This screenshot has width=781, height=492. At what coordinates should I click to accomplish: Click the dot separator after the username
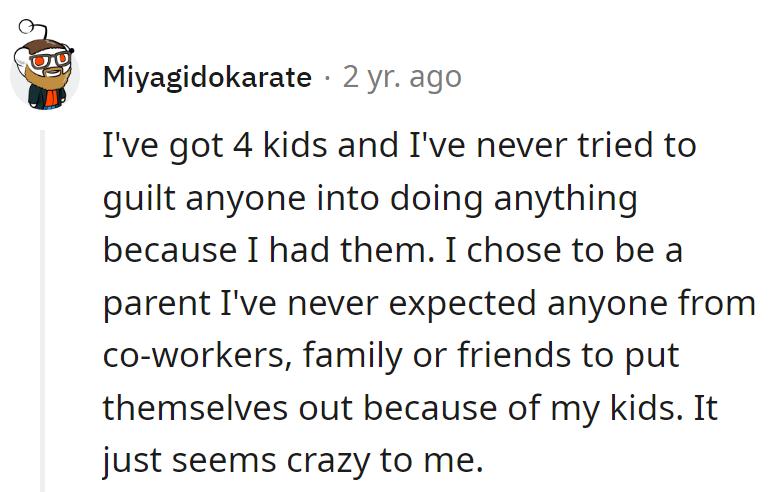click(x=327, y=77)
